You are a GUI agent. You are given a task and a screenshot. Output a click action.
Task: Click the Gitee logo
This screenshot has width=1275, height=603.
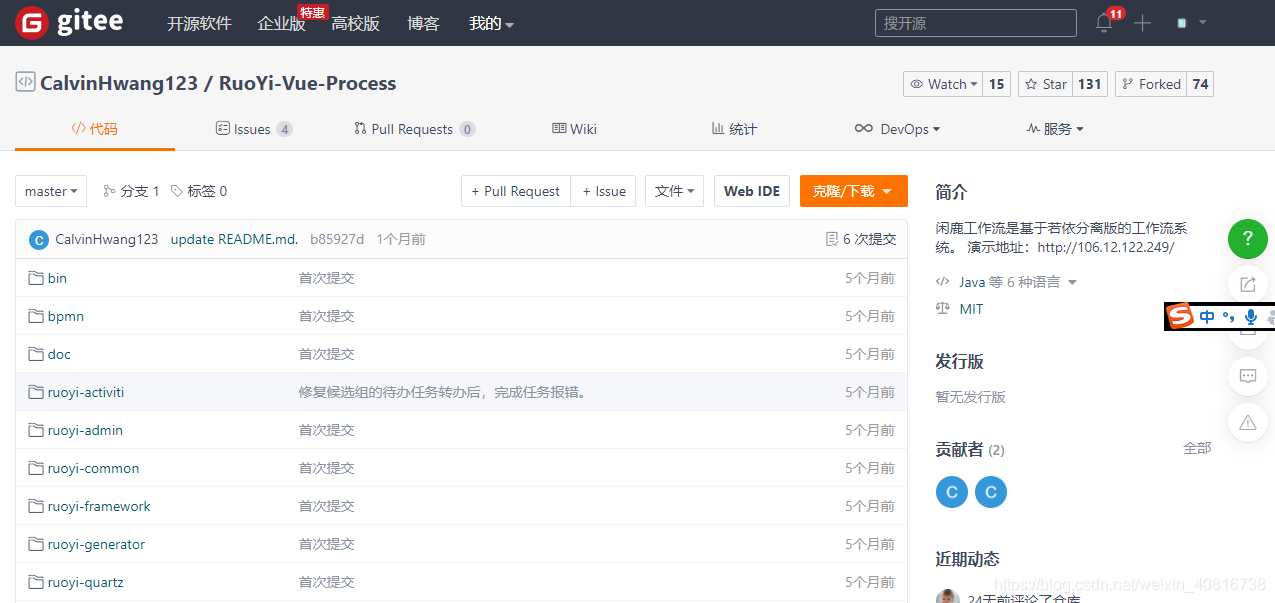pyautogui.click(x=69, y=22)
